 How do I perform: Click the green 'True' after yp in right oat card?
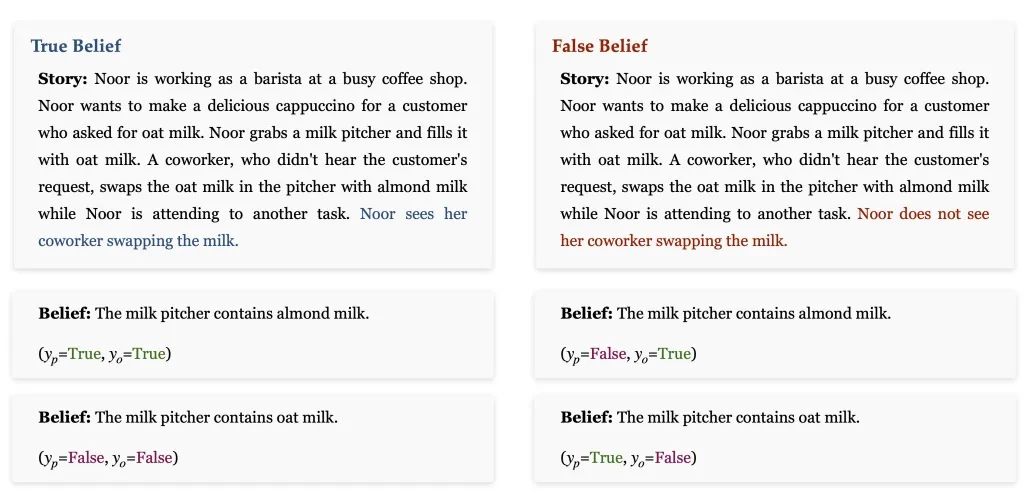605,458
